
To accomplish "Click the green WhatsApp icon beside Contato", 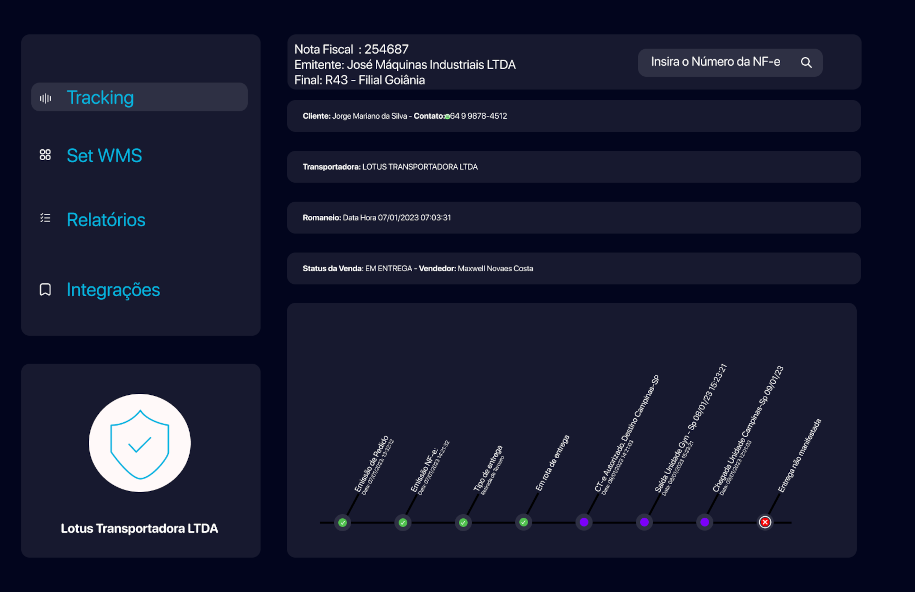I will [x=447, y=117].
